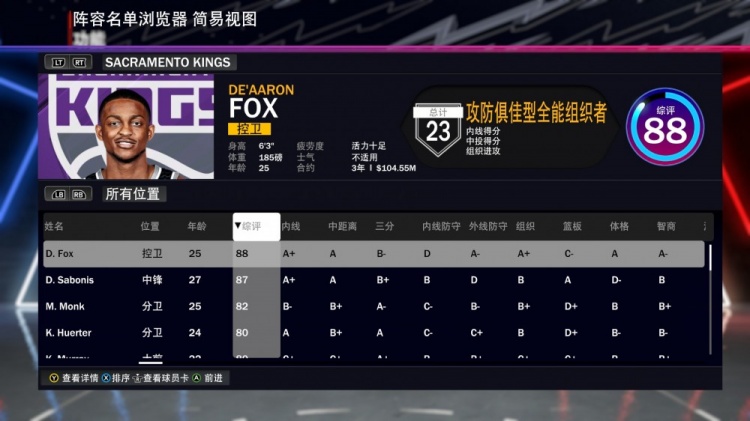
Task: Sort by the 内线 column header
Action: (x=291, y=226)
